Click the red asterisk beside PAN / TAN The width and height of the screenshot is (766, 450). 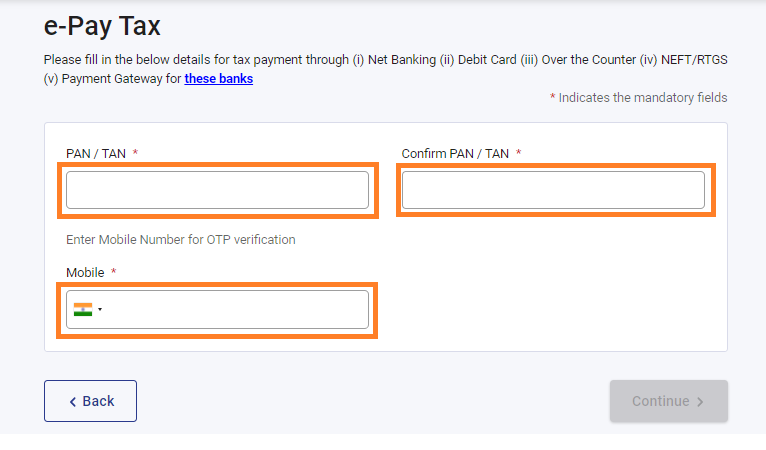coord(135,152)
